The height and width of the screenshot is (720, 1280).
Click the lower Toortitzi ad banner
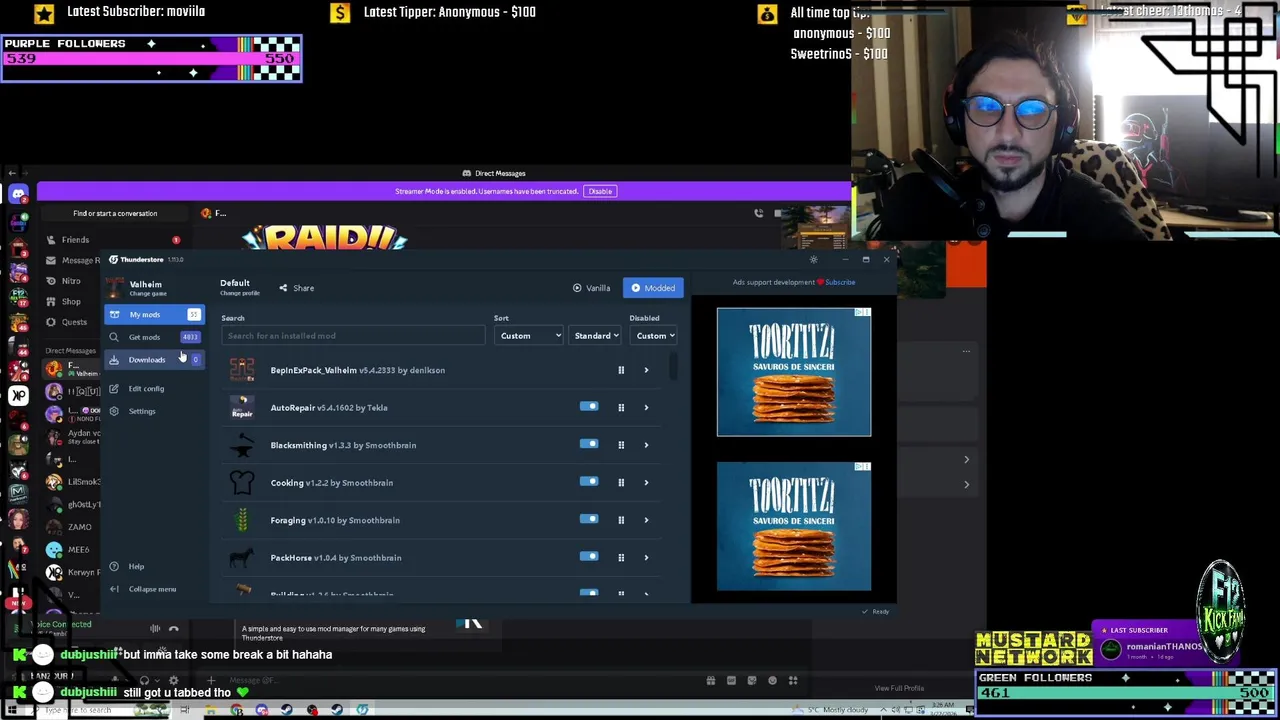click(x=794, y=526)
